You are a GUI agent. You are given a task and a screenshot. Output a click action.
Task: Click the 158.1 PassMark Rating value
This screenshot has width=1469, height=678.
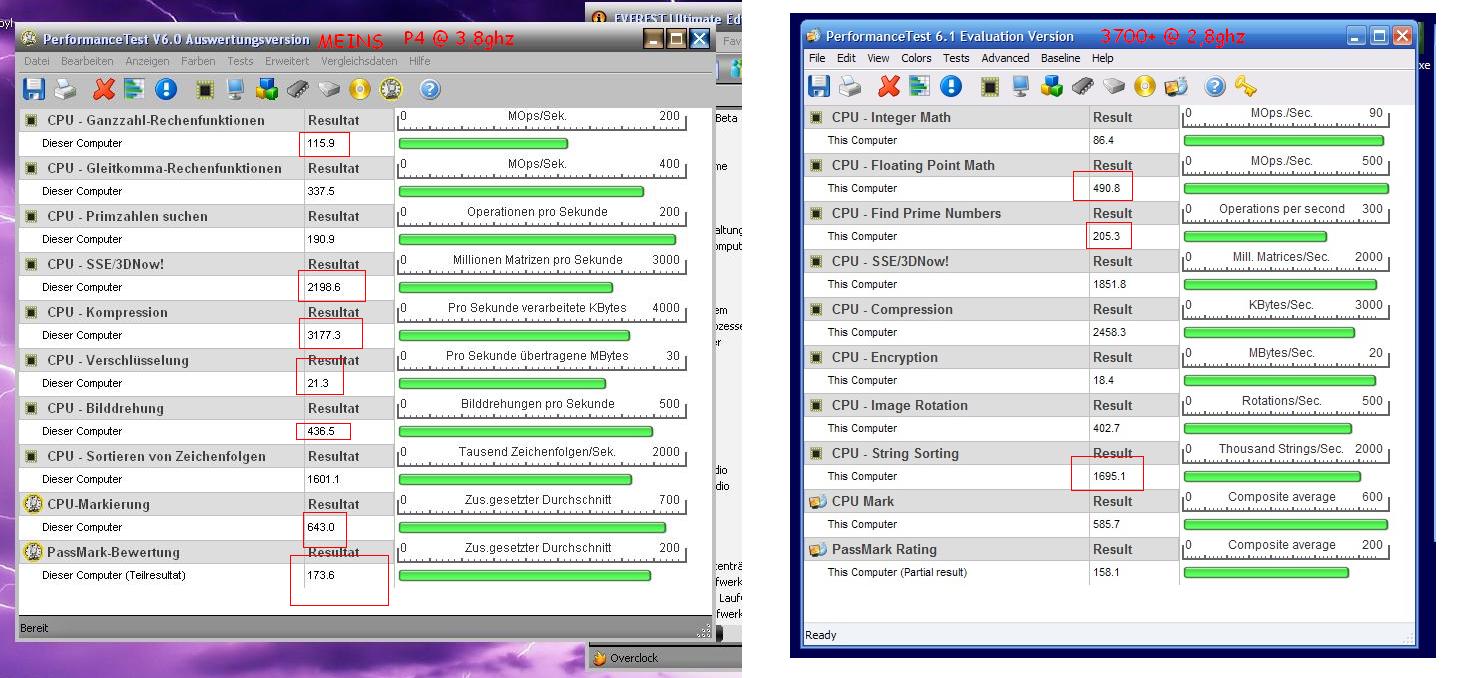[1106, 572]
